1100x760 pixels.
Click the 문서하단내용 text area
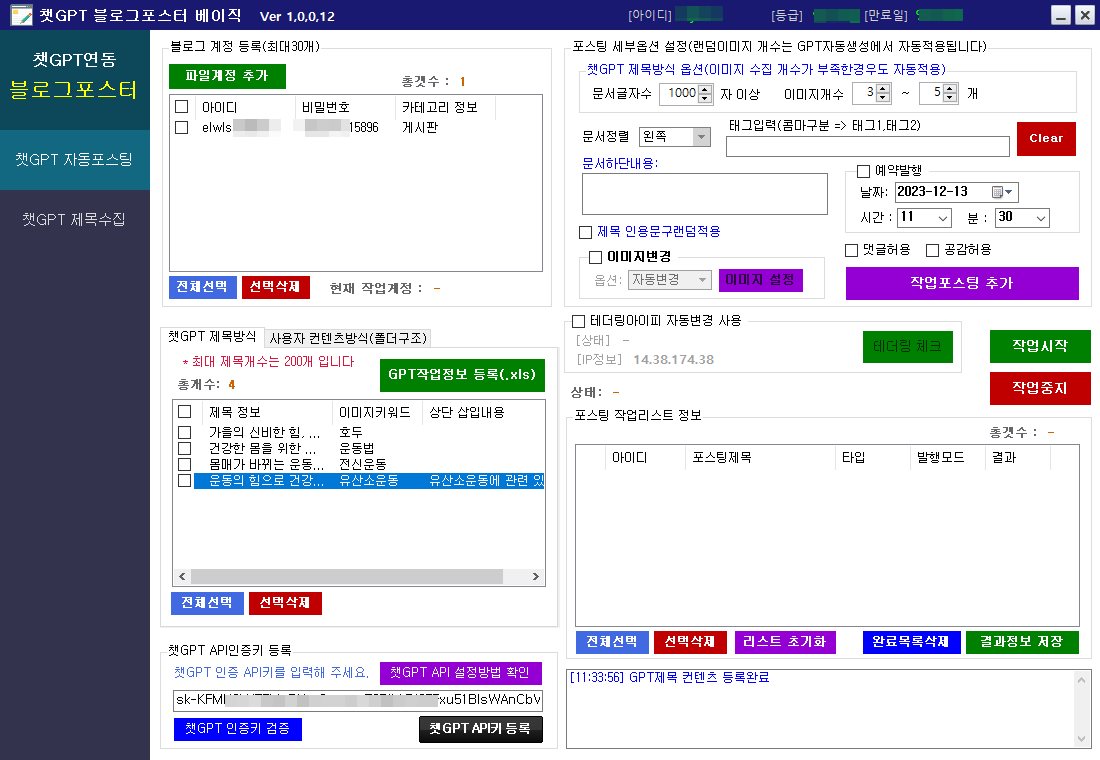click(704, 194)
